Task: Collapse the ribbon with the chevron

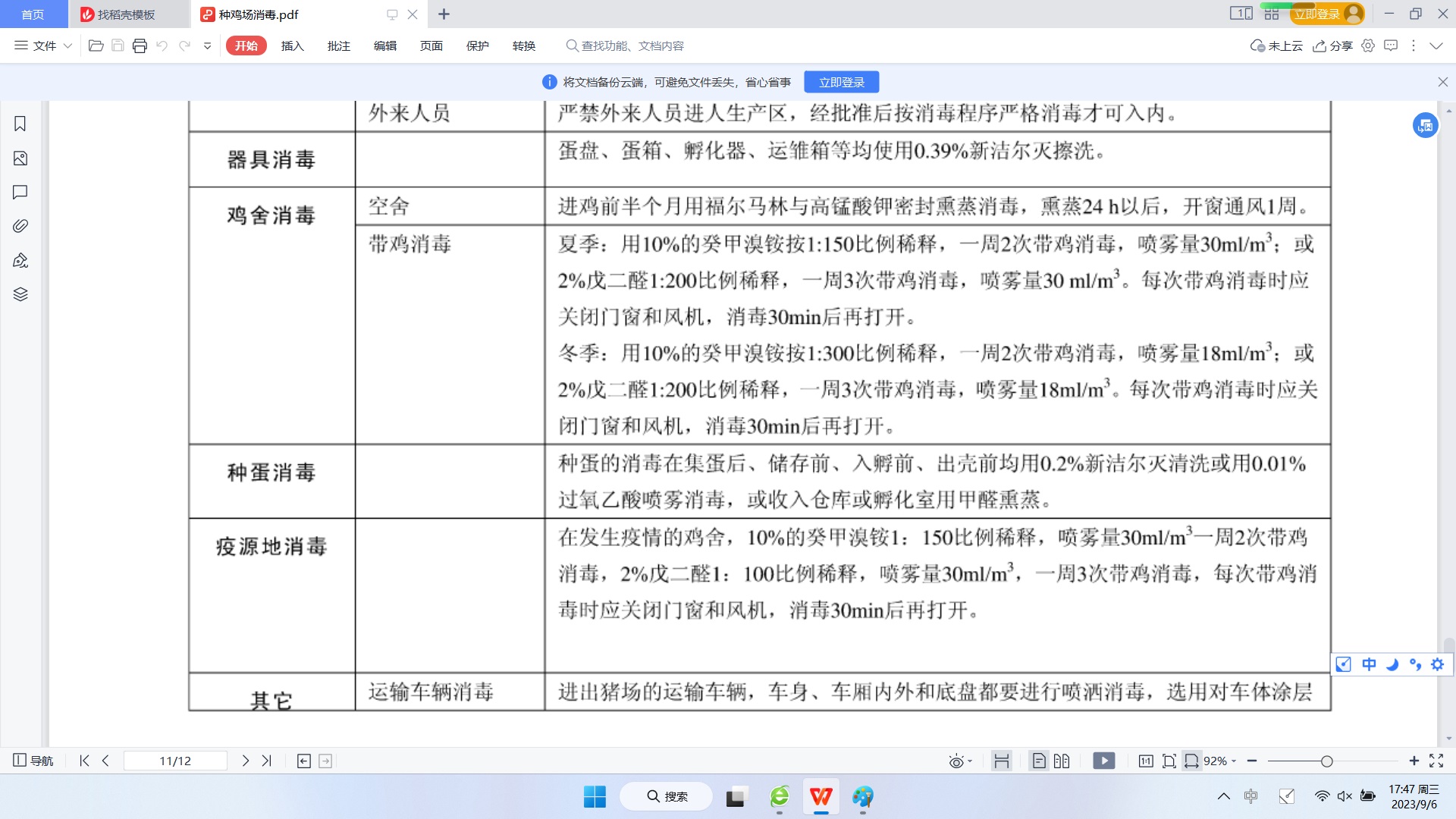Action: [1436, 45]
